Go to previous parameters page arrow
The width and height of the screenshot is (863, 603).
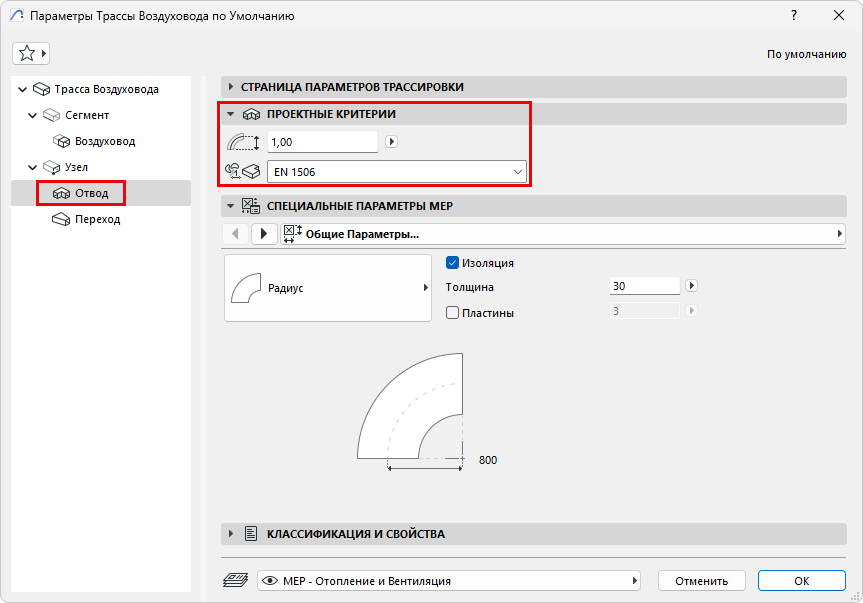coord(236,234)
